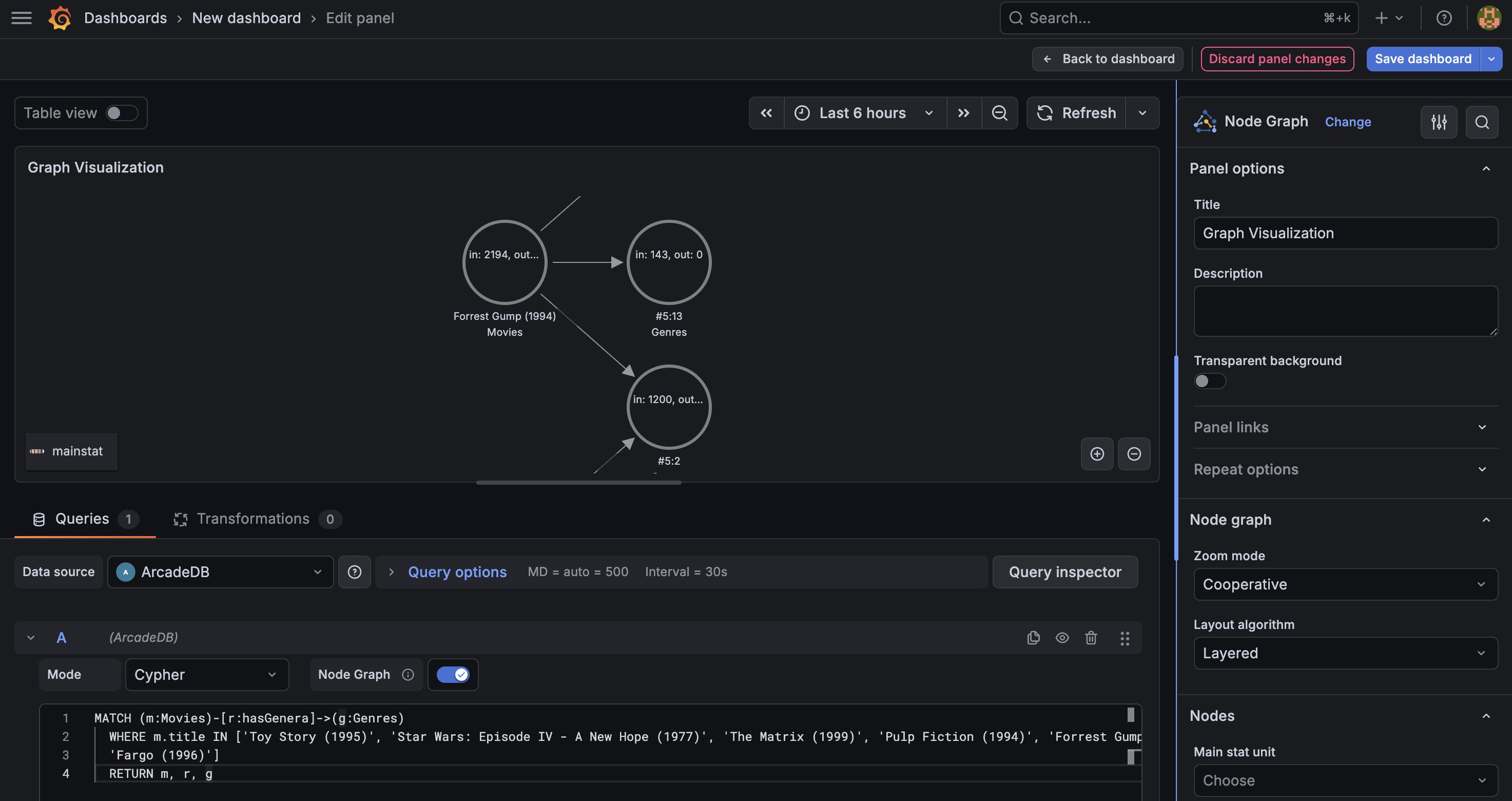
Task: Click the #5:2 node circle
Action: 669,407
